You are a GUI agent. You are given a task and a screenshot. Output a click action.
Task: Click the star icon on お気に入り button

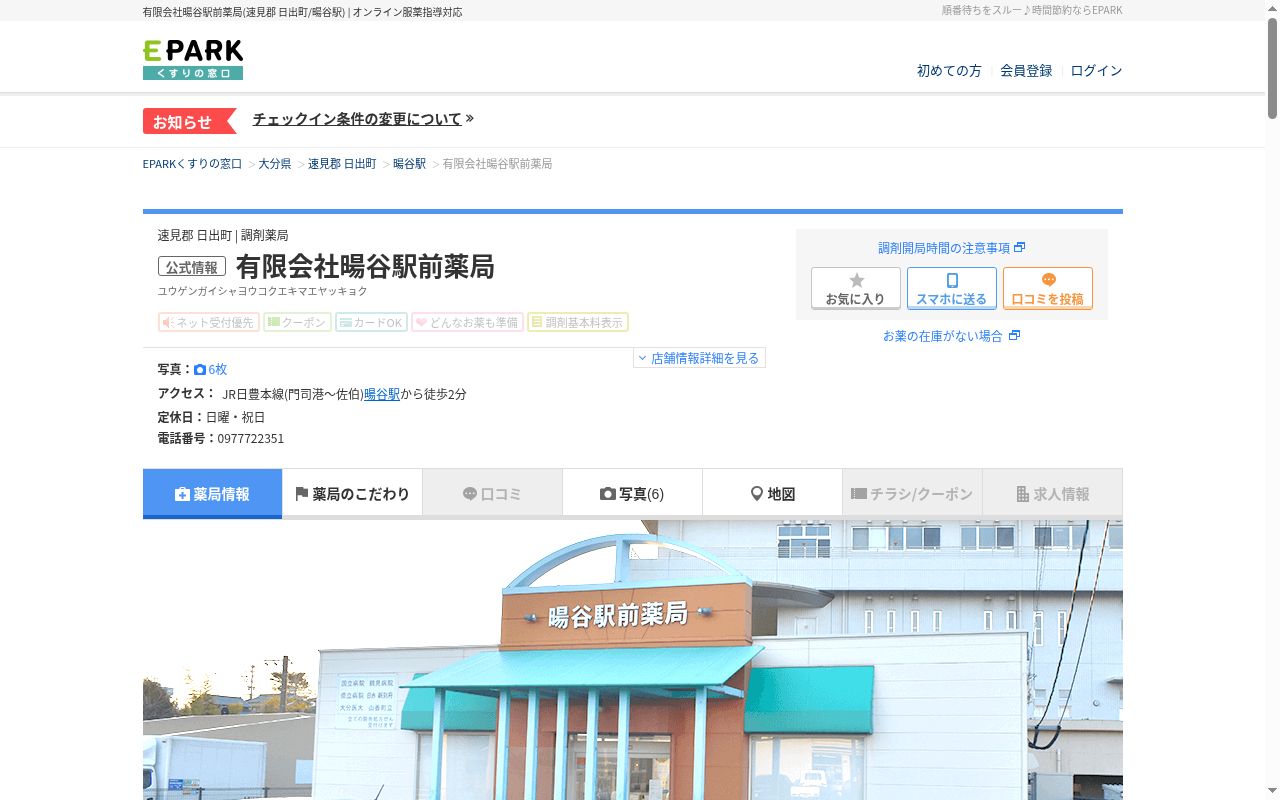point(856,281)
